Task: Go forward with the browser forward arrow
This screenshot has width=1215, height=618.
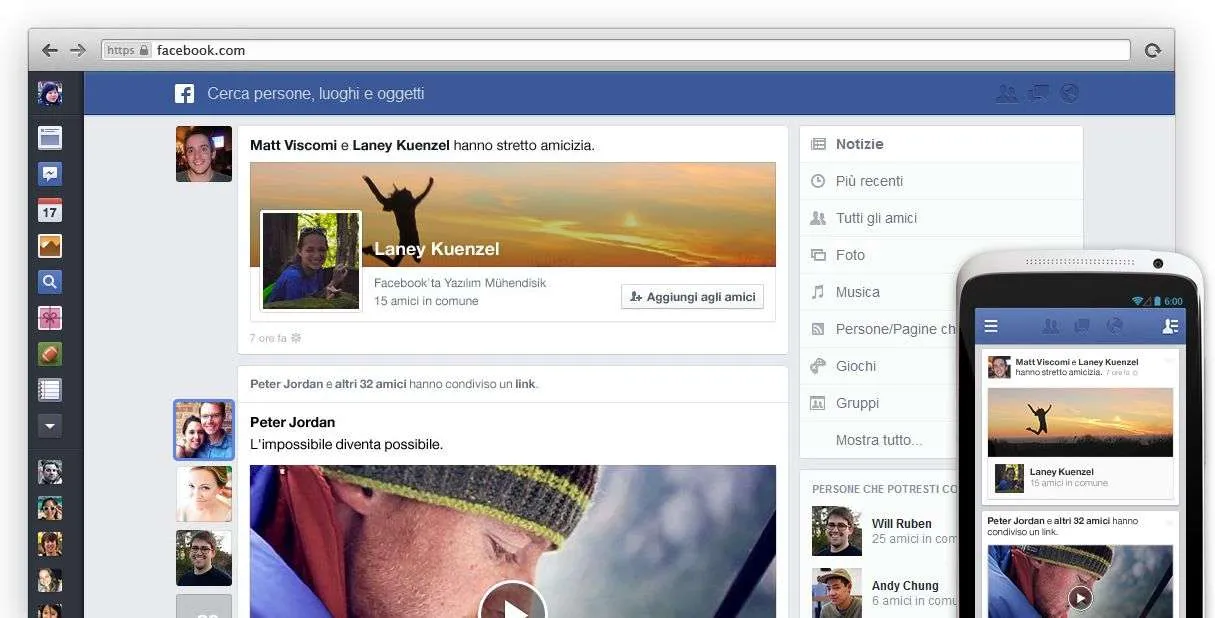Action: point(78,50)
